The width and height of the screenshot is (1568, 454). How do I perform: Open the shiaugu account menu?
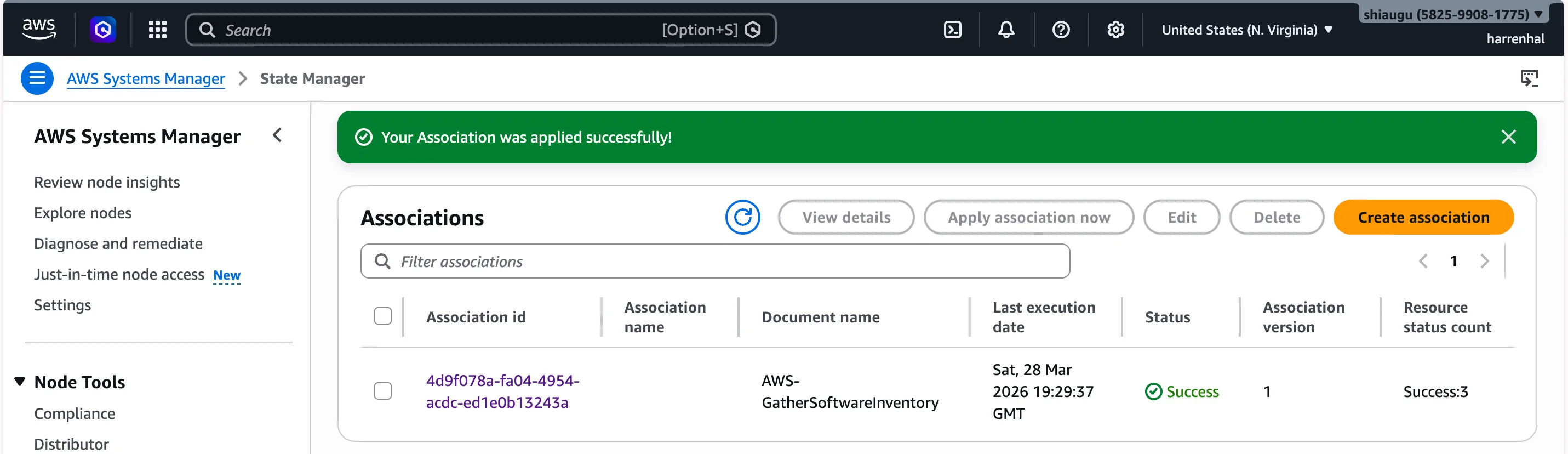coord(1453,14)
